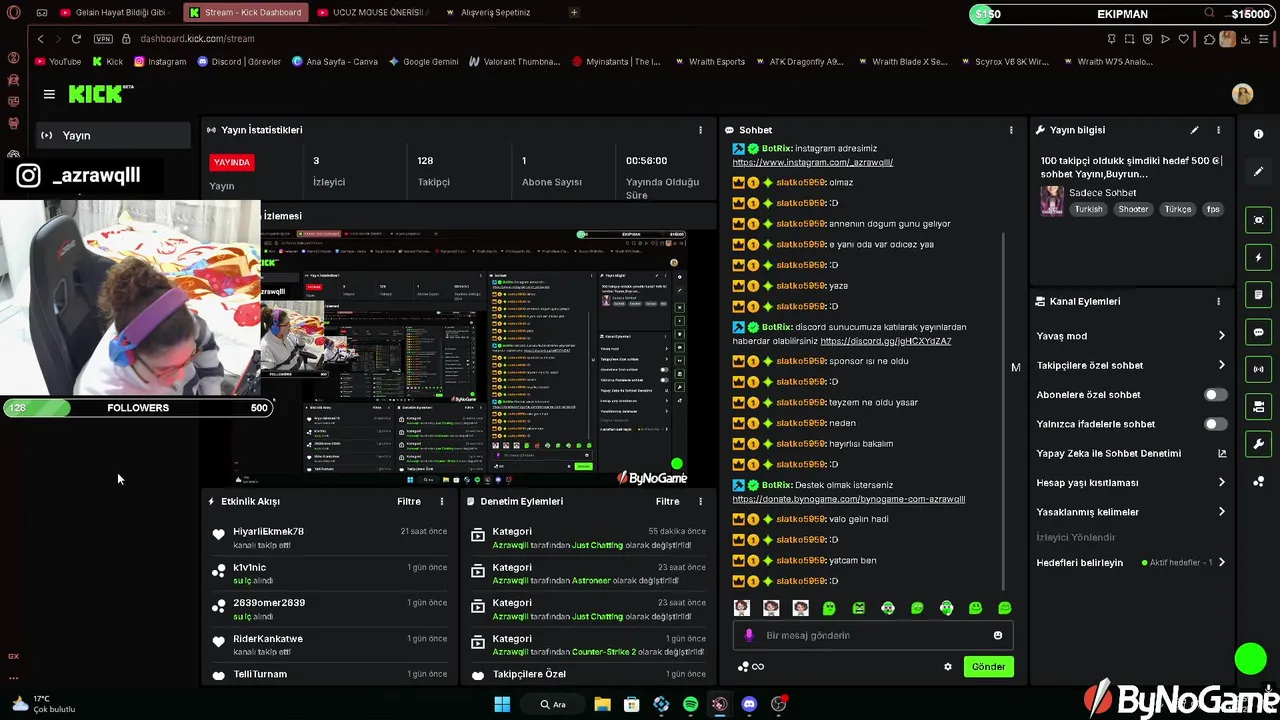The image size is (1280, 720).
Task: Open the YouTube bookmark
Action: [58, 62]
